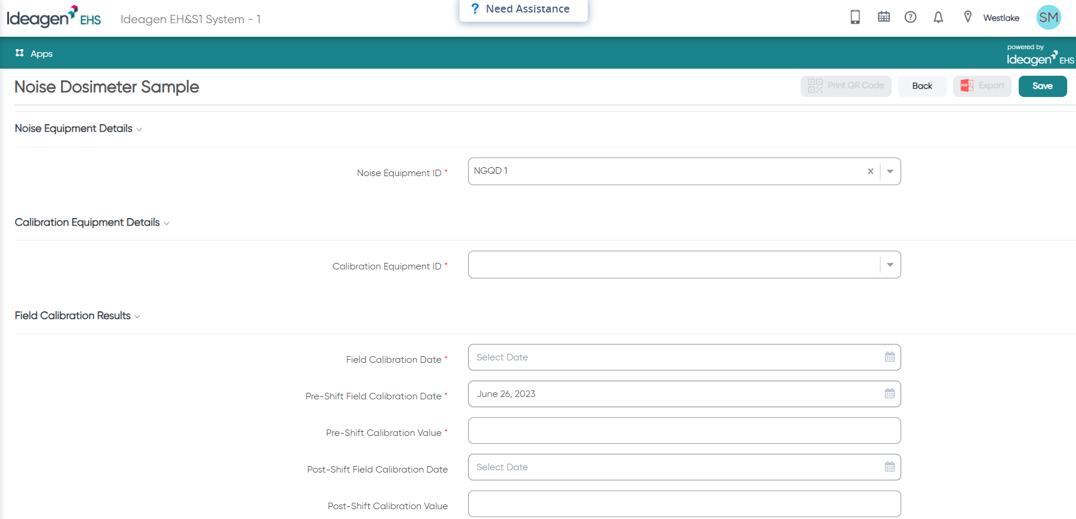
Task: Click the Back button
Action: (922, 86)
